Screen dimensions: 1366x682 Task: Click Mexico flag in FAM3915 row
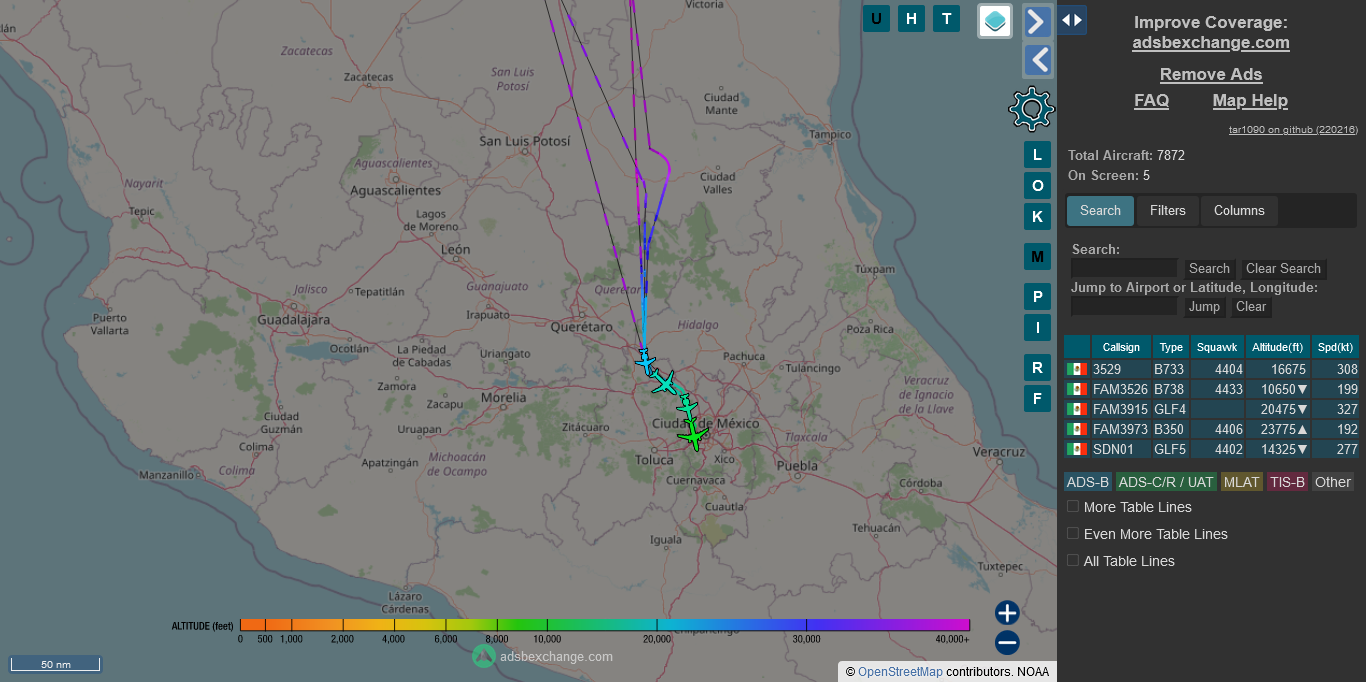point(1077,409)
